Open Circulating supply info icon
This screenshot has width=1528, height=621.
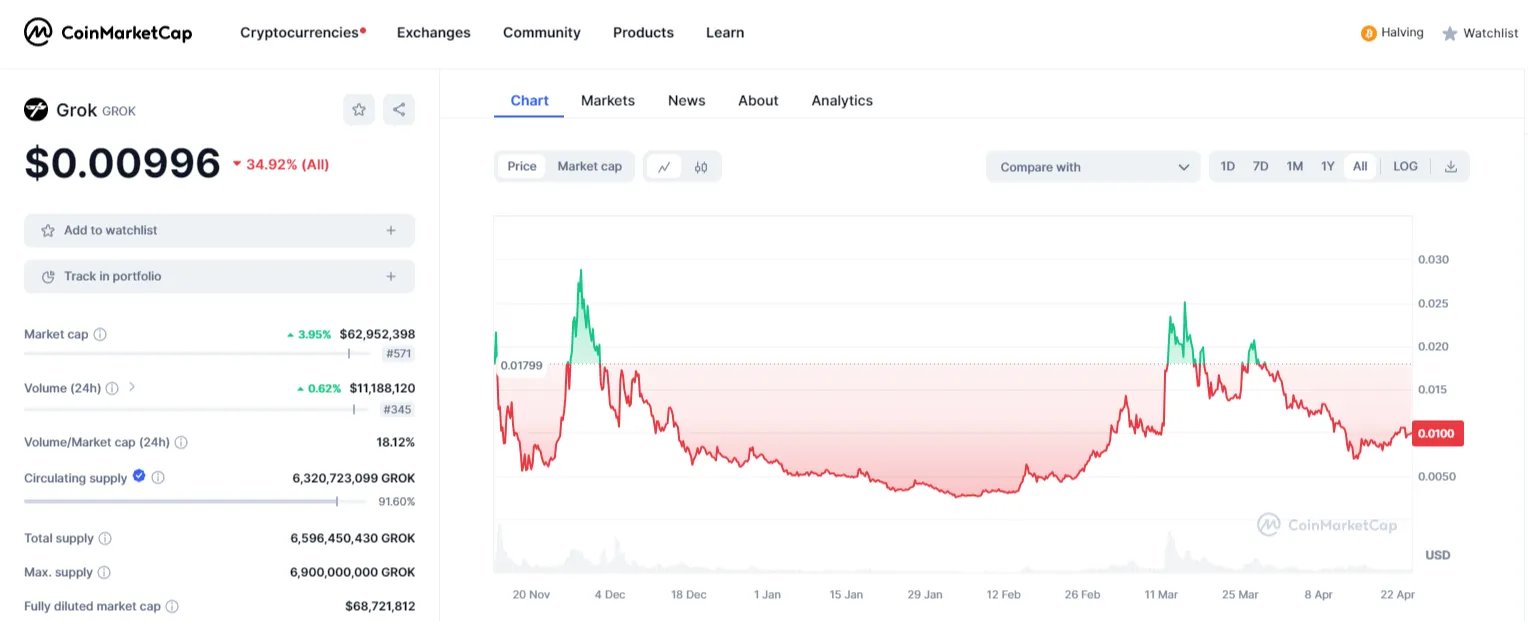[158, 478]
